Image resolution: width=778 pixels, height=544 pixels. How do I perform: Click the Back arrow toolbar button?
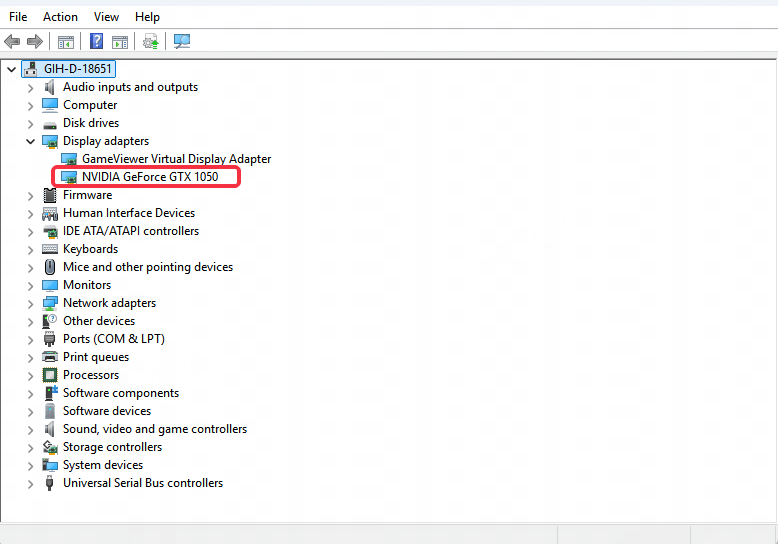[x=12, y=41]
